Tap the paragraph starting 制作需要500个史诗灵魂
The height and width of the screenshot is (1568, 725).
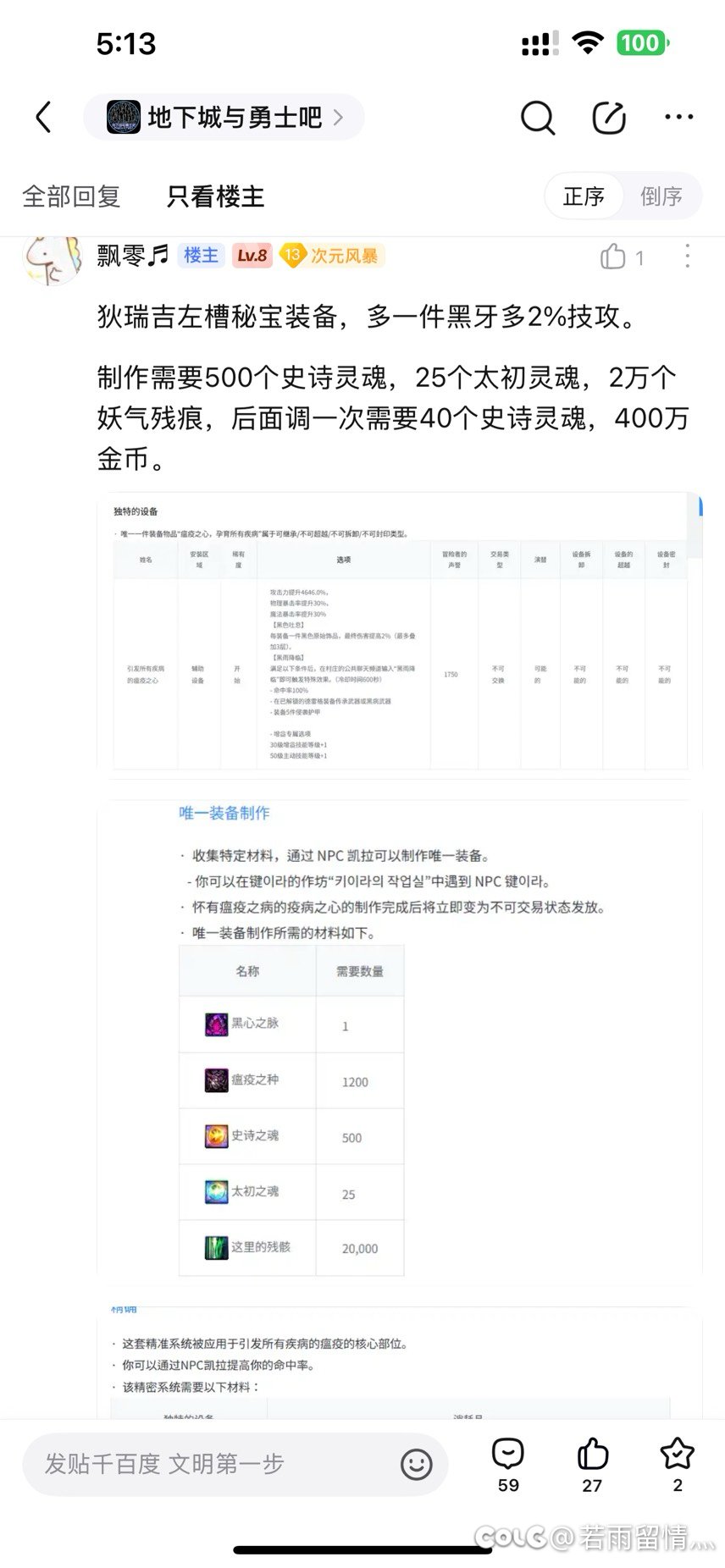[393, 418]
